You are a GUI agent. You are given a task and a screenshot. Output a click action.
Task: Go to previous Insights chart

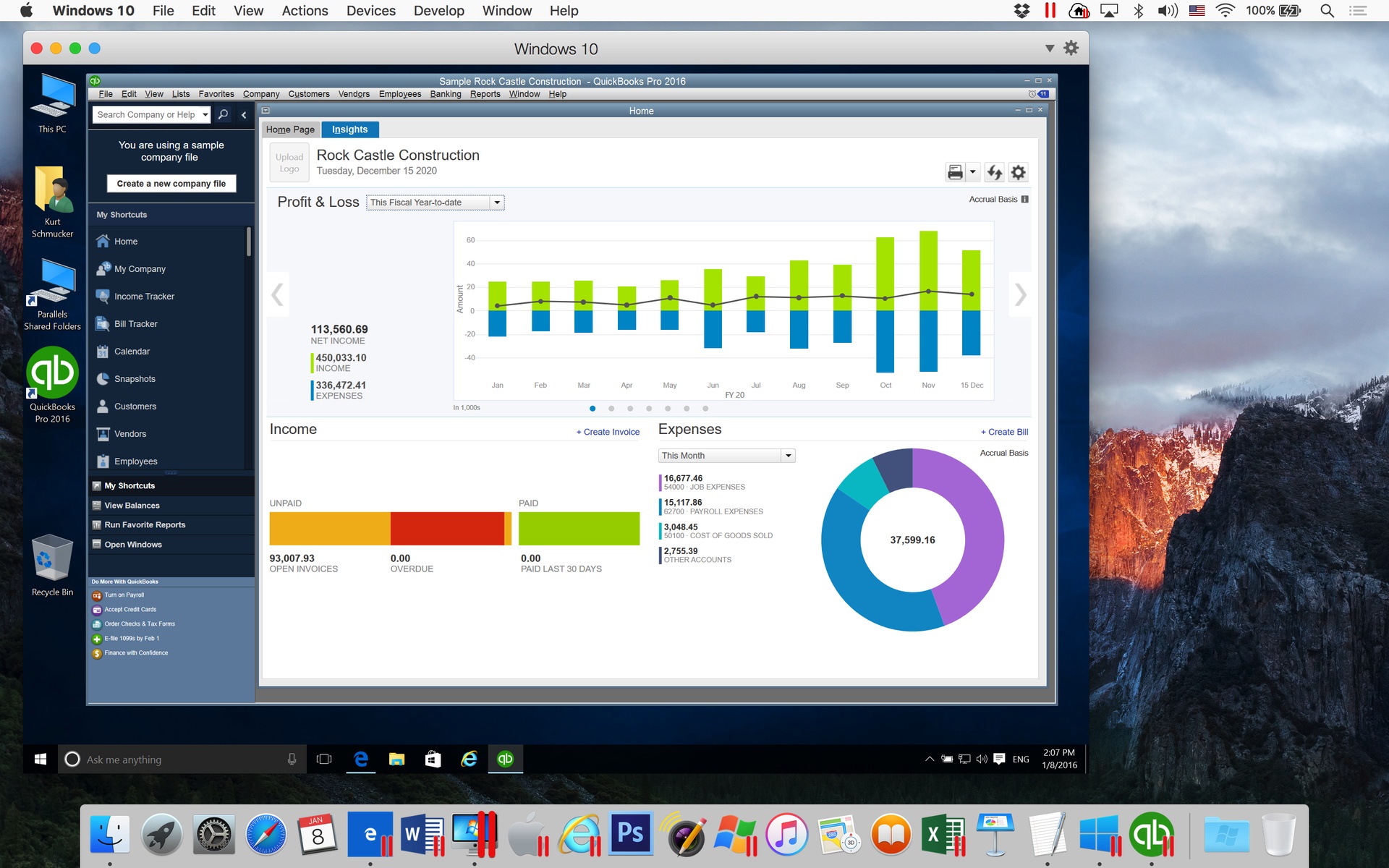[x=277, y=294]
